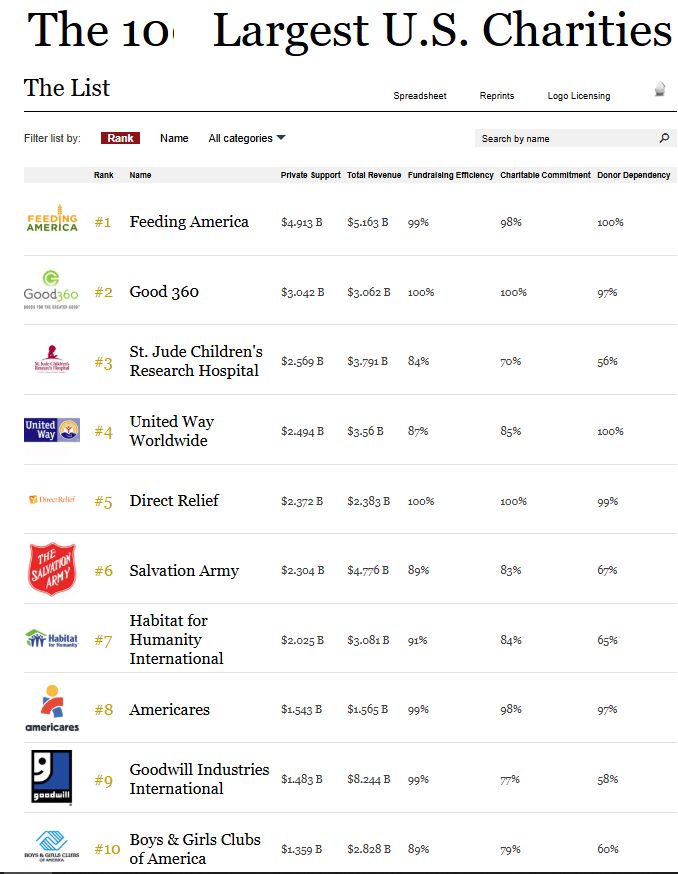The image size is (678, 874).
Task: Select the St. Jude hospital logo
Action: point(52,361)
